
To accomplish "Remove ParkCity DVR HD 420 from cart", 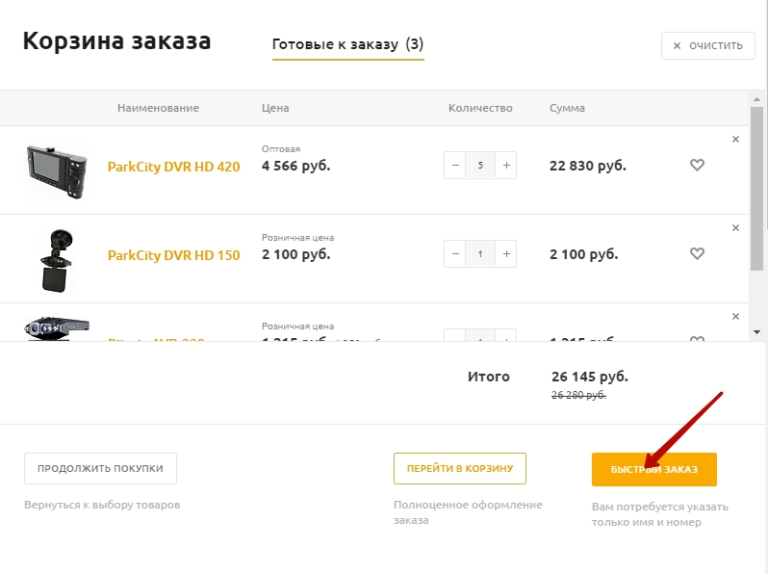I will pyautogui.click(x=735, y=140).
